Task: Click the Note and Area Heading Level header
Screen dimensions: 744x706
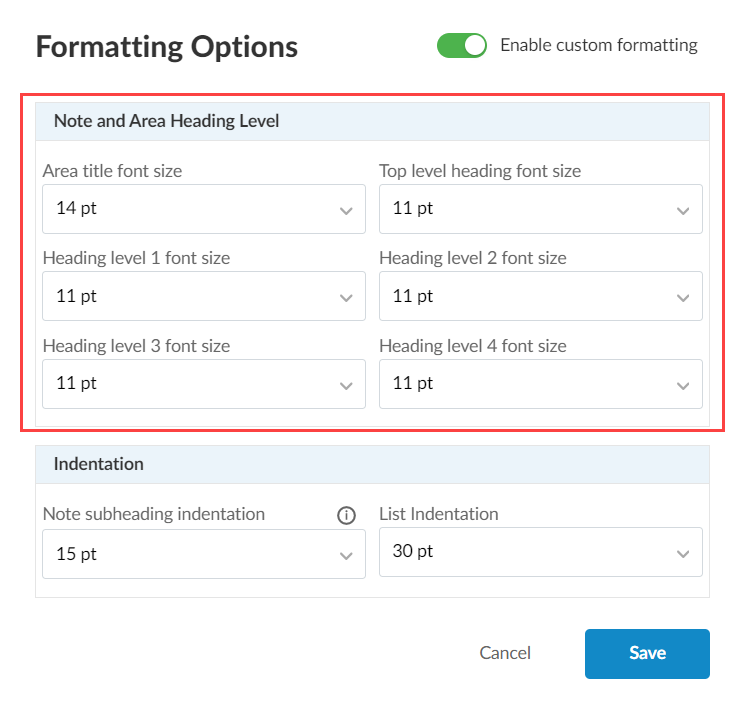Action: point(166,121)
